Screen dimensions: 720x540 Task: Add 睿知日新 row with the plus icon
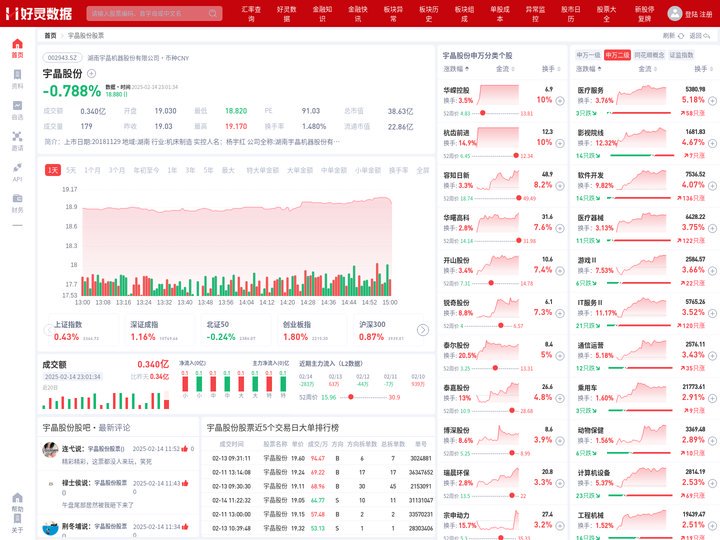coord(560,186)
